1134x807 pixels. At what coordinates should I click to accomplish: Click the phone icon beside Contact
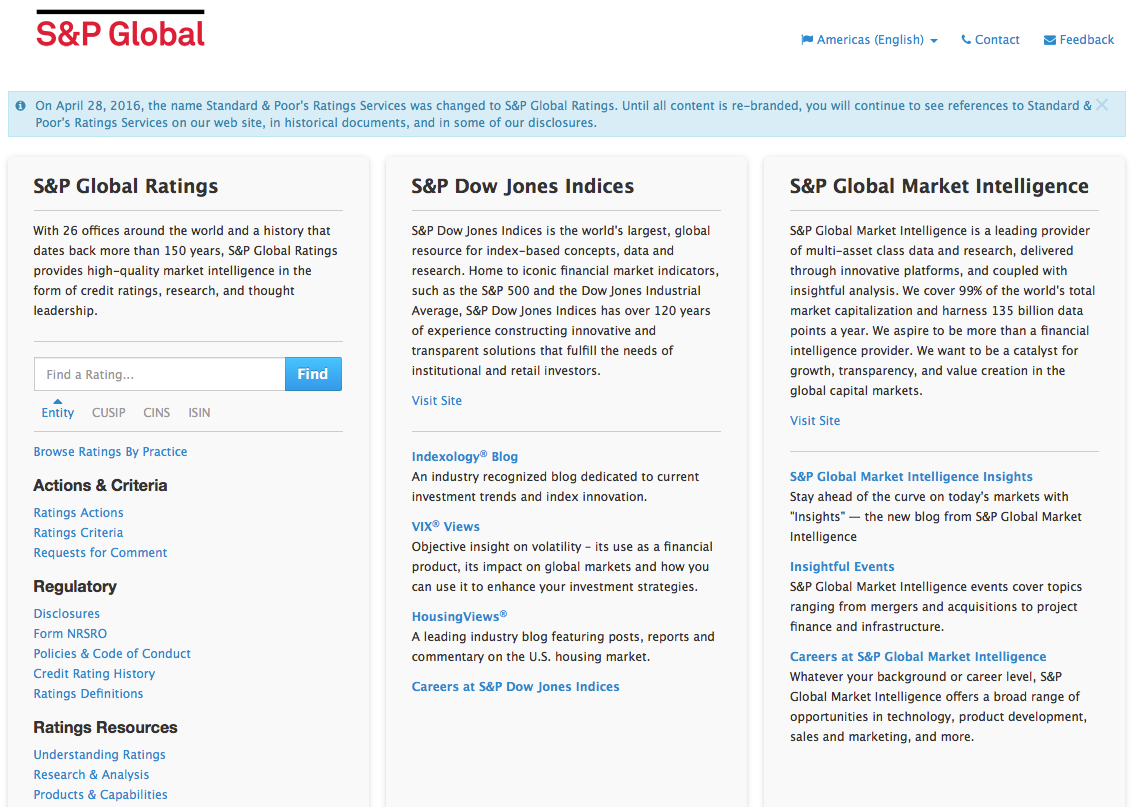pyautogui.click(x=966, y=40)
